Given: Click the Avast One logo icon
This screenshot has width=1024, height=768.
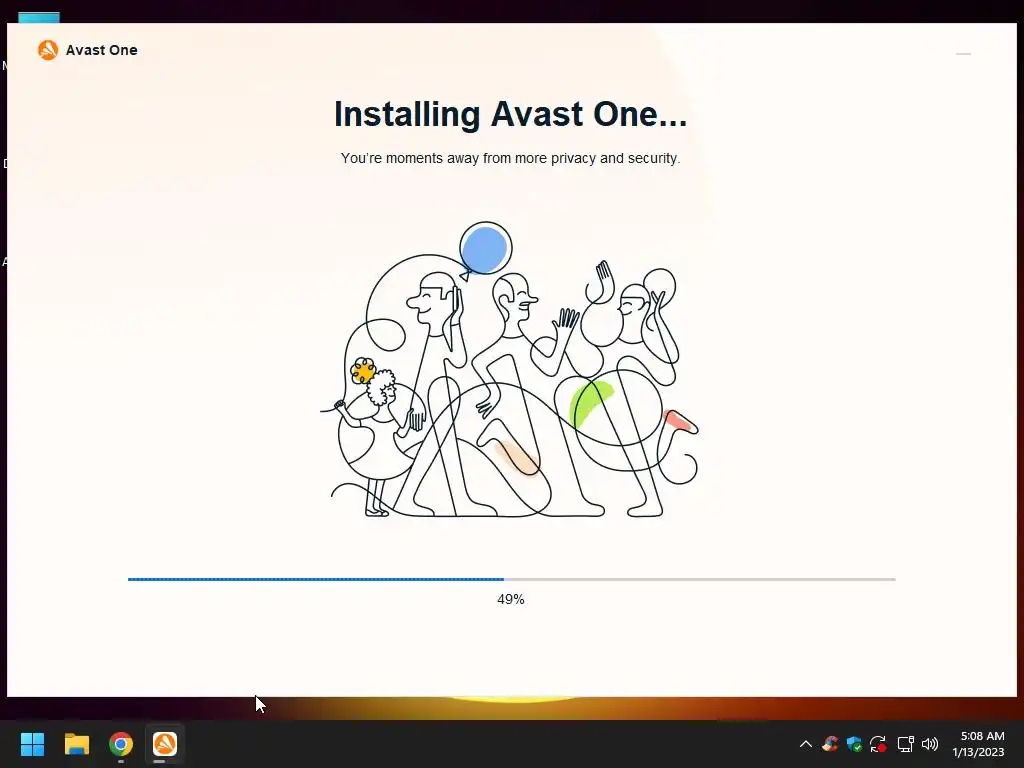Looking at the screenshot, I should (48, 50).
